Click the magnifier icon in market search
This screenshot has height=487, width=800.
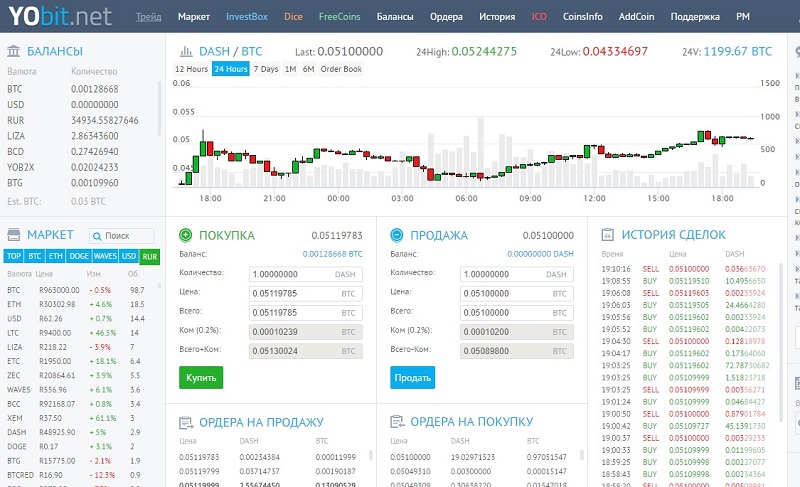97,236
